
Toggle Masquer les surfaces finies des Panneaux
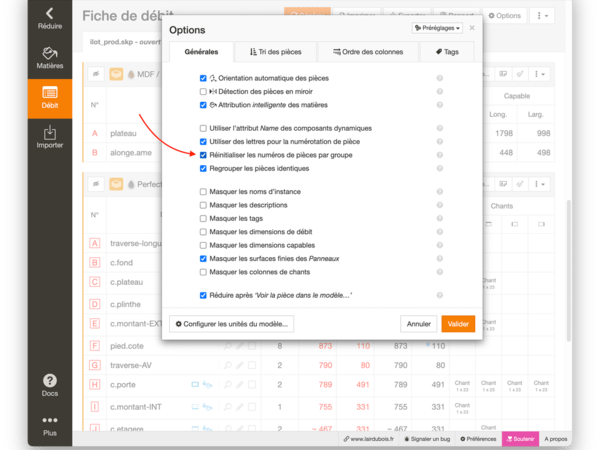click(204, 258)
